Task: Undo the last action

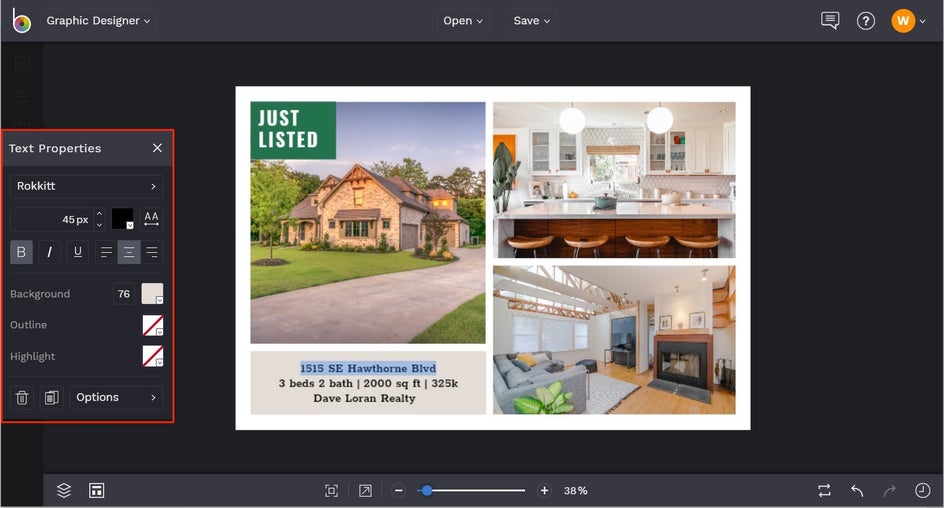Action: pyautogui.click(x=857, y=491)
